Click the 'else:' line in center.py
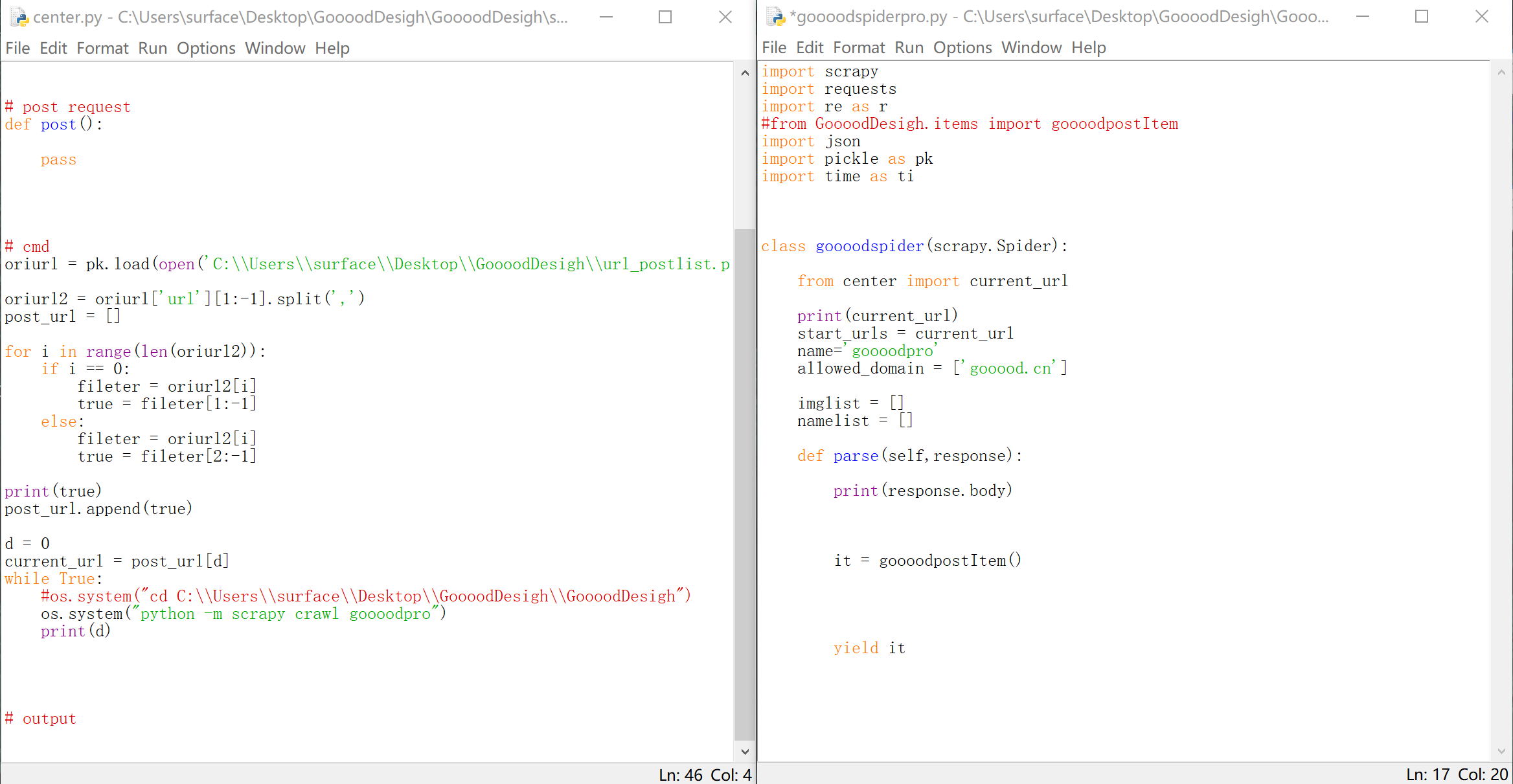1513x784 pixels. click(62, 421)
